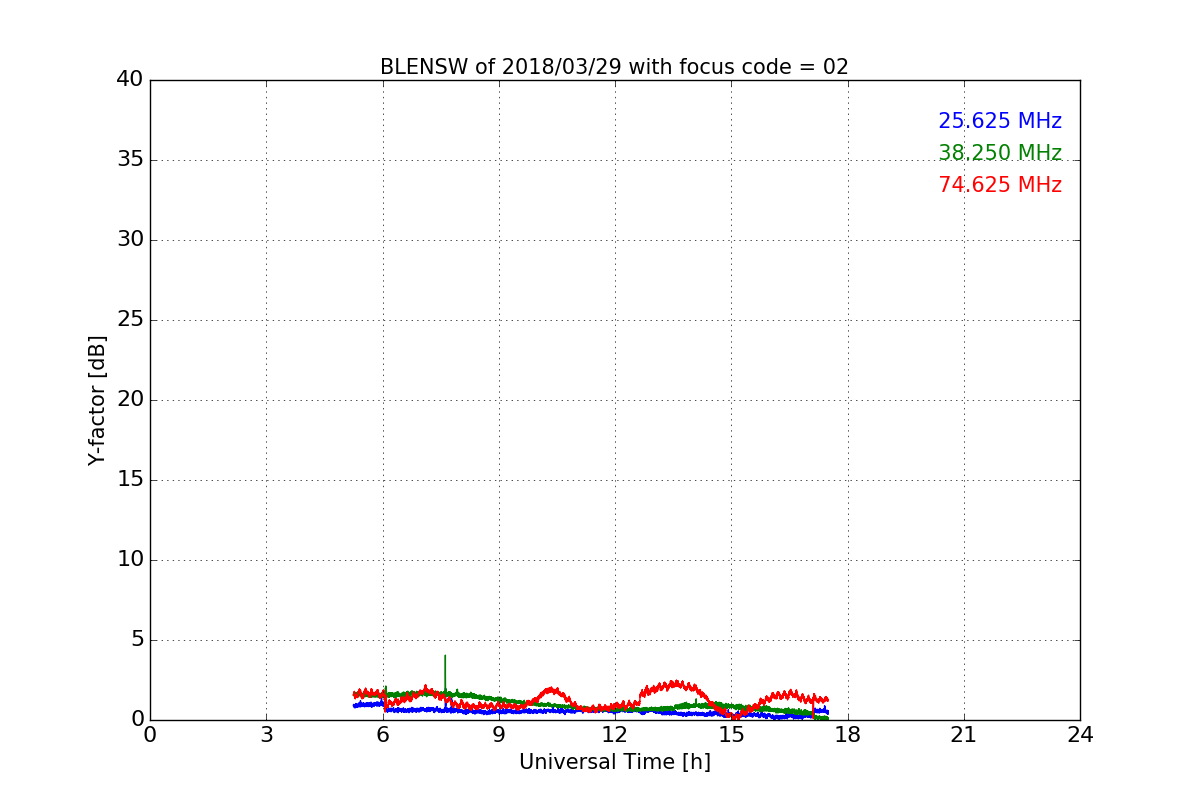Click x-axis tick label 6
The width and height of the screenshot is (1200, 800).
pos(382,735)
